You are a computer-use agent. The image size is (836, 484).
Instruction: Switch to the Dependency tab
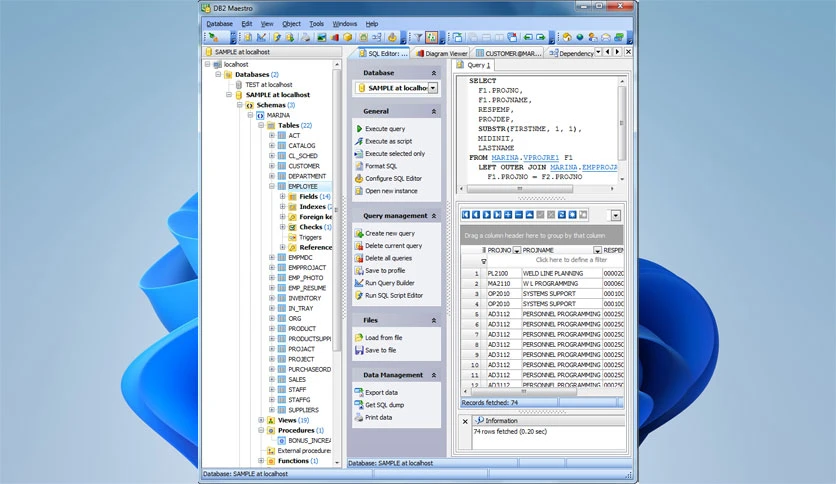point(571,53)
